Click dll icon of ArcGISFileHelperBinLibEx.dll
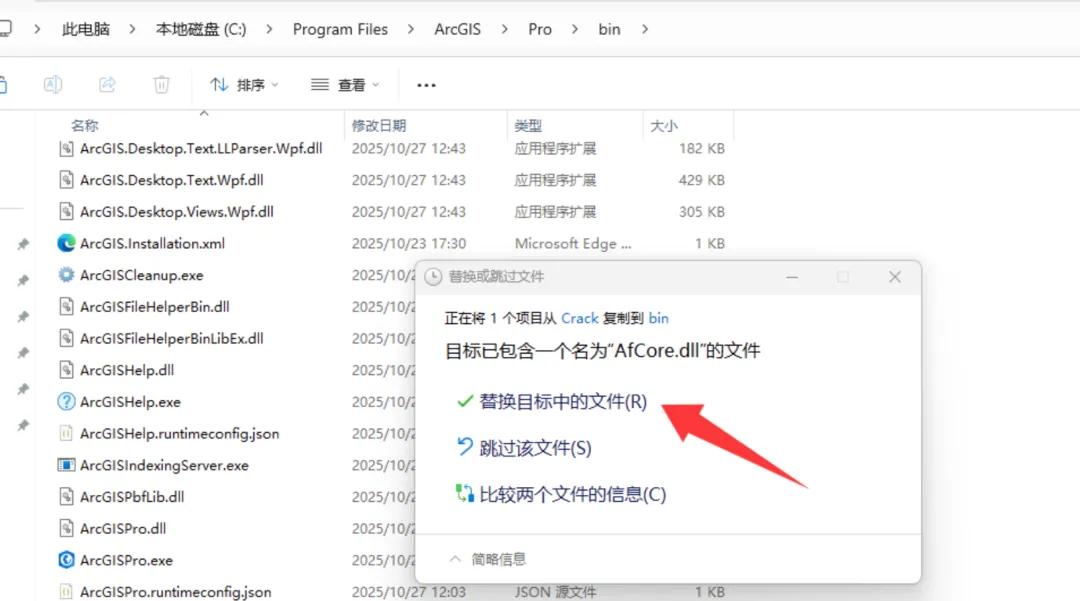This screenshot has width=1080, height=601. point(66,338)
